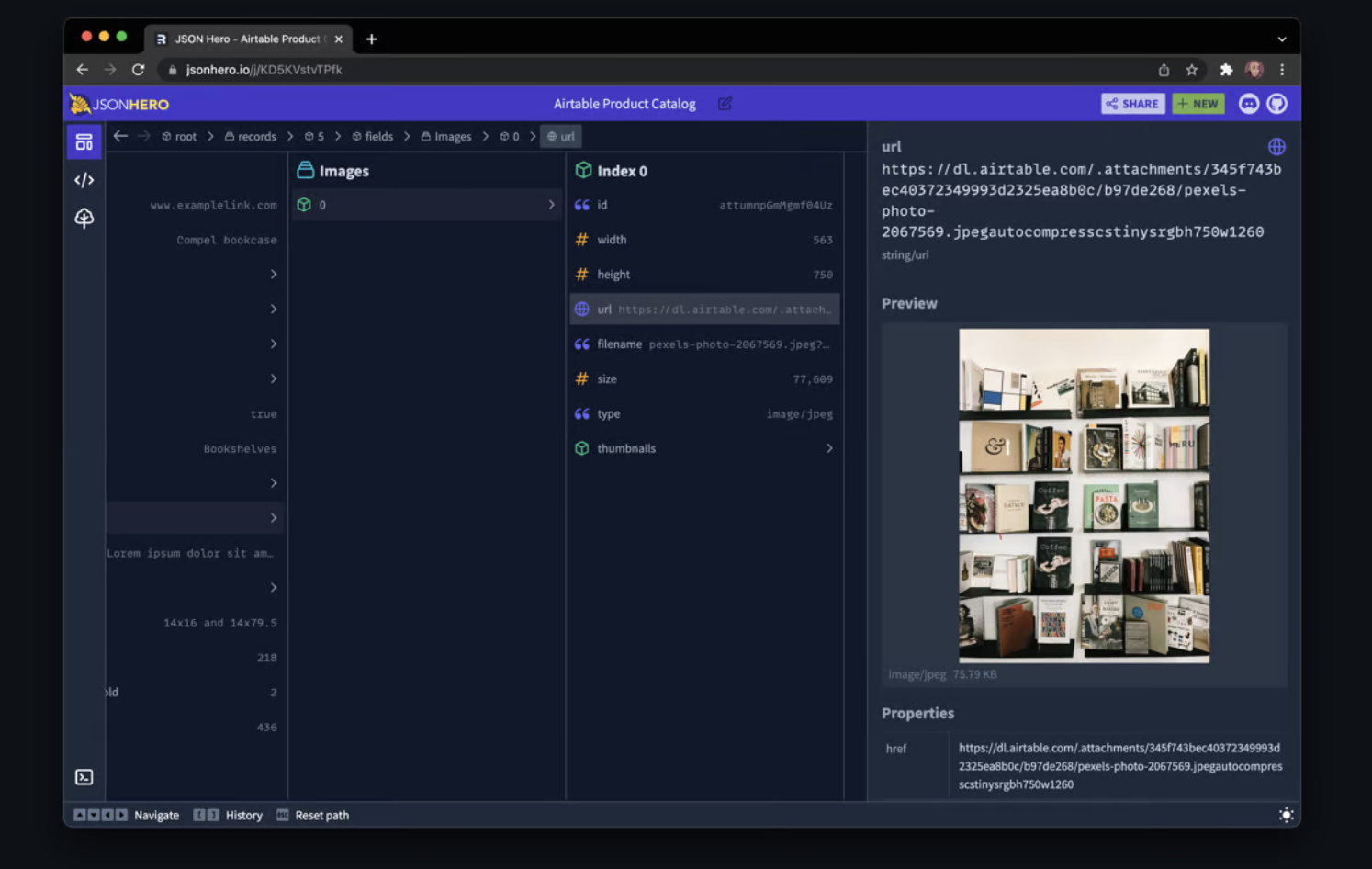Click browser share page icon
The height and width of the screenshot is (869, 1372).
[x=1164, y=70]
